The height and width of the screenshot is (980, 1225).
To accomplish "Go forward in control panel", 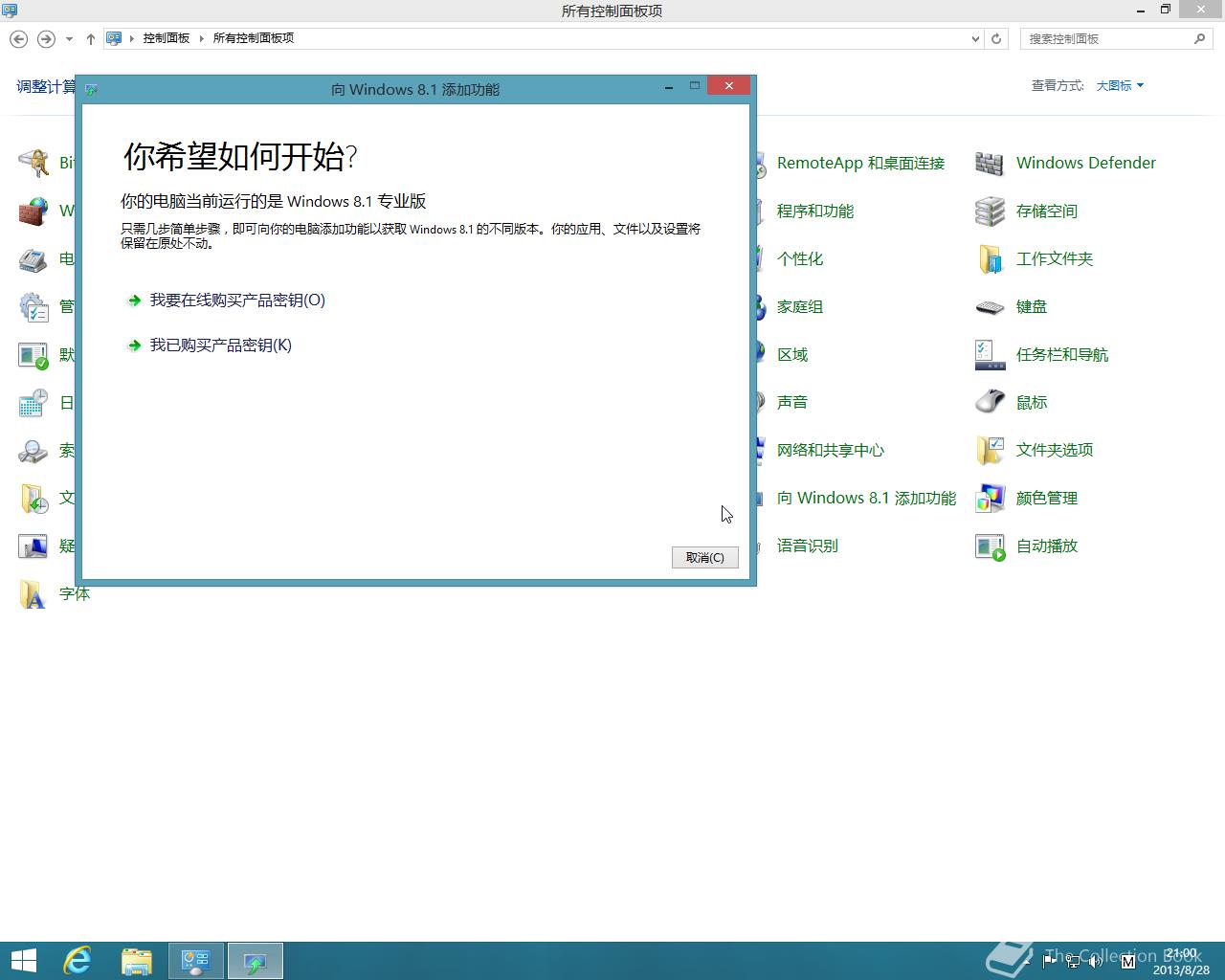I will [46, 39].
